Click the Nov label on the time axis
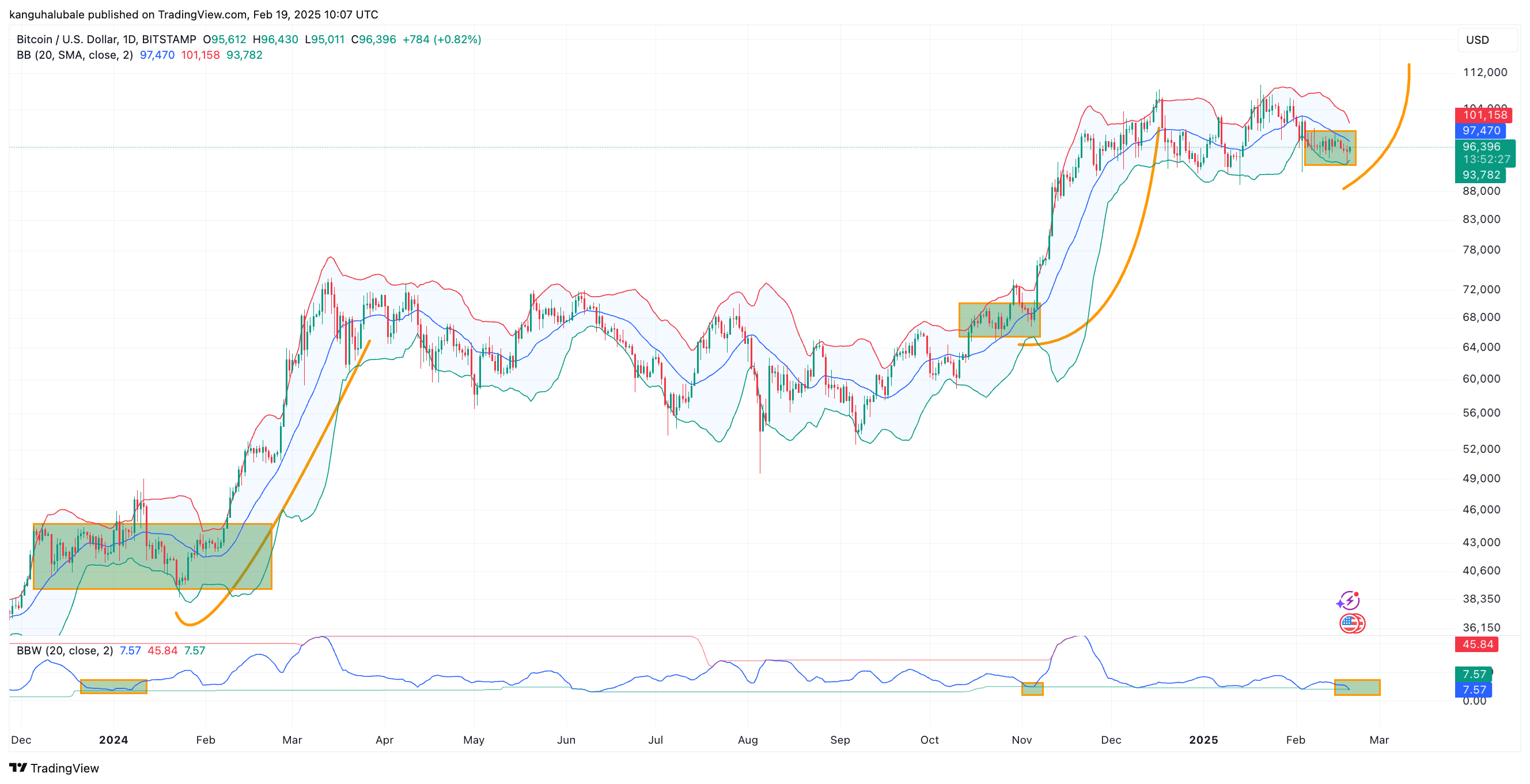This screenshot has width=1530, height=784. (1021, 740)
